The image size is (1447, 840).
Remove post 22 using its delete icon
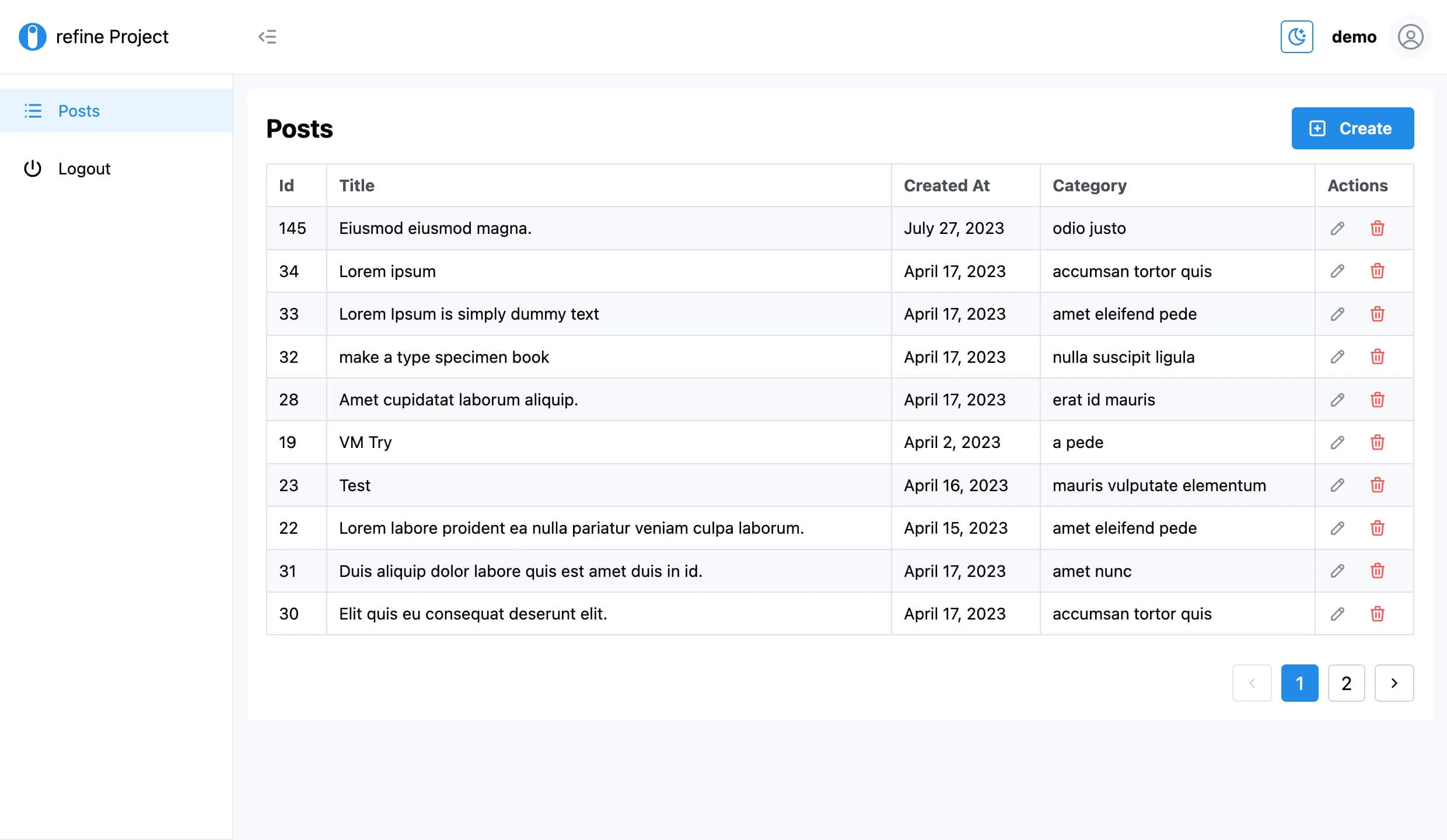click(1377, 528)
